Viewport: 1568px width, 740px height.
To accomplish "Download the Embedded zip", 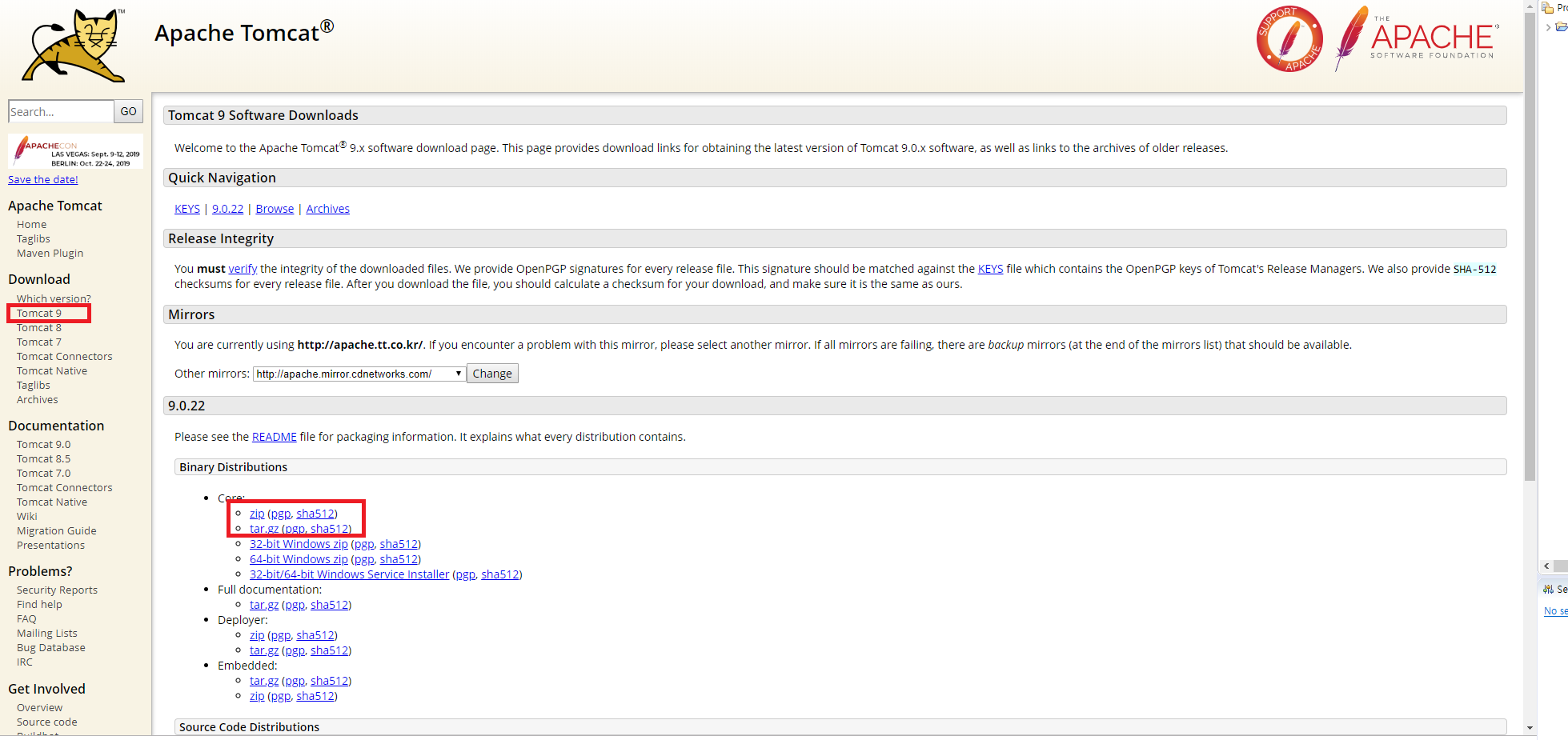I will pos(257,696).
